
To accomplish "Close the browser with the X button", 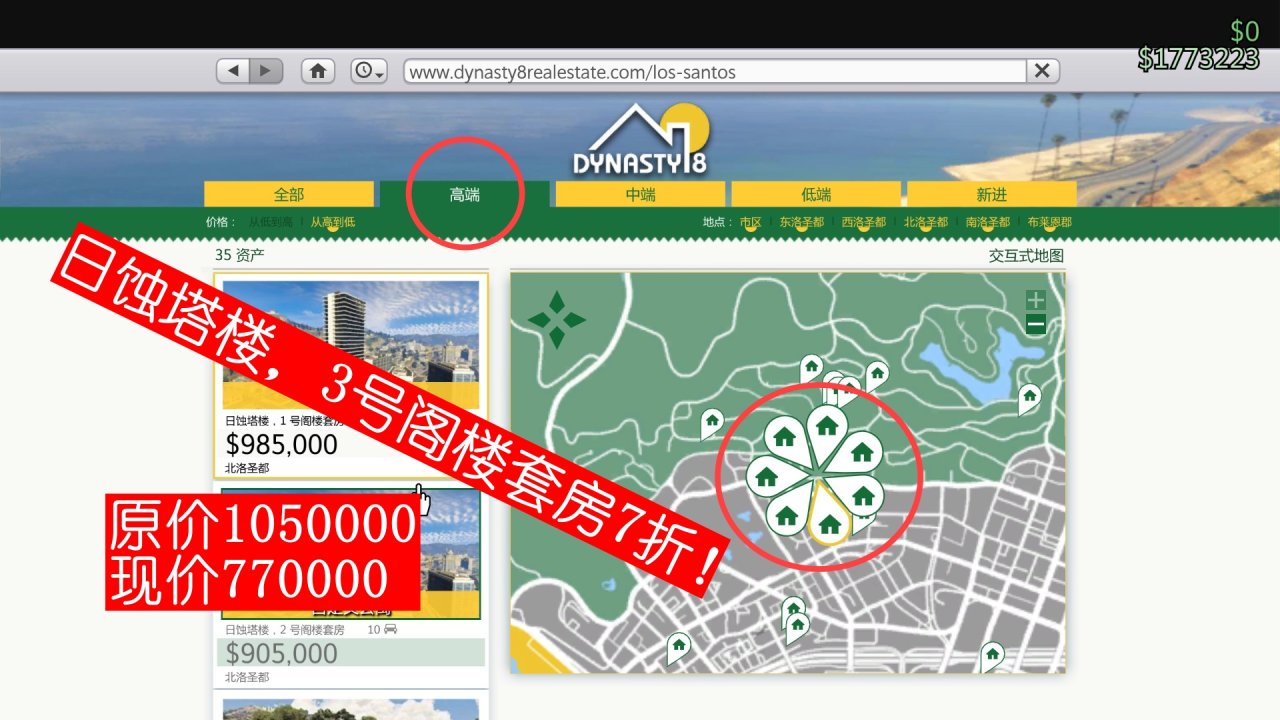I will (1042, 71).
